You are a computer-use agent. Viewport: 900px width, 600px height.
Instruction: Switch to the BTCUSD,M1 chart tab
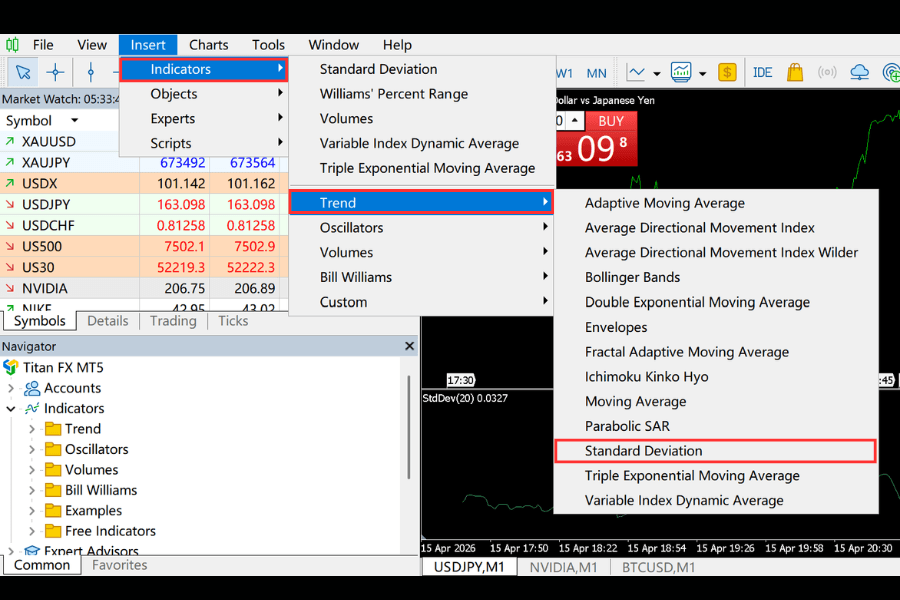coord(658,567)
